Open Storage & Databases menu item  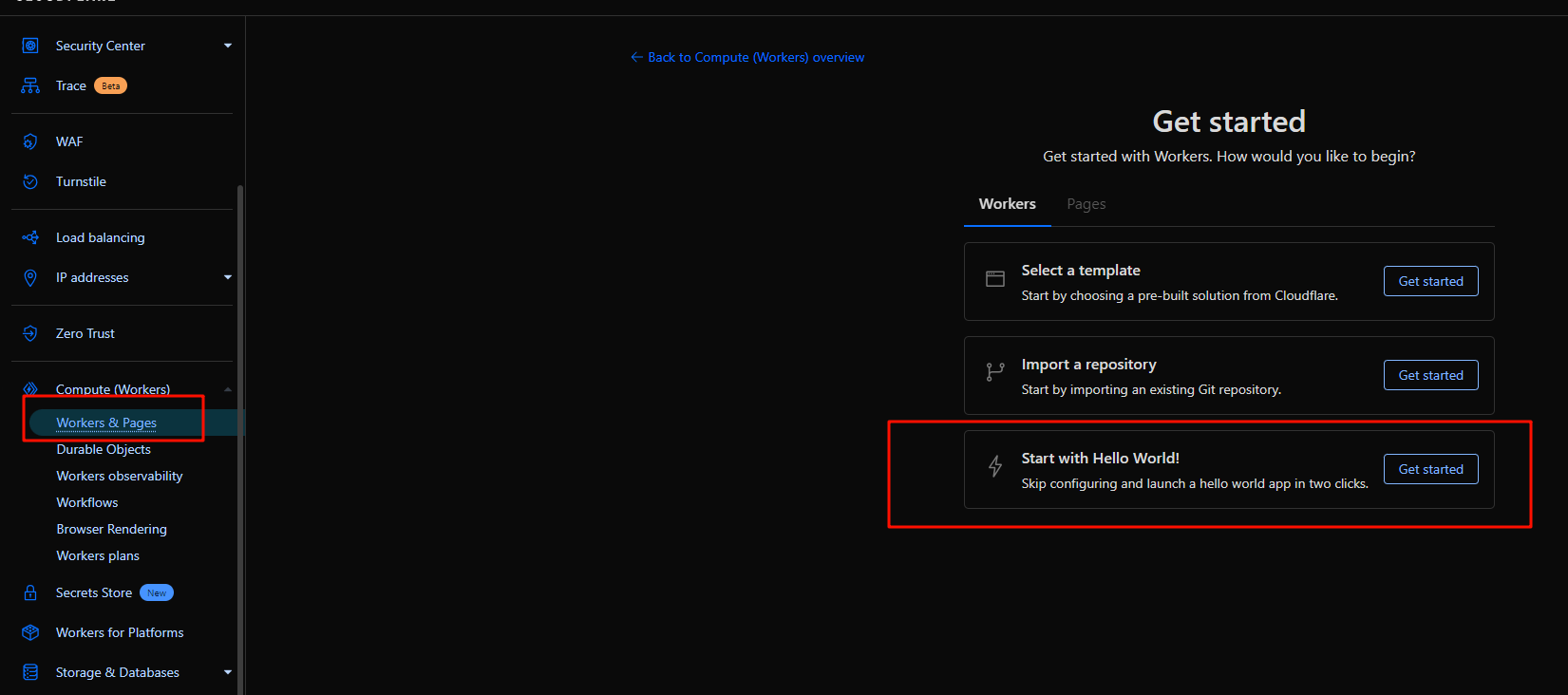[x=118, y=672]
